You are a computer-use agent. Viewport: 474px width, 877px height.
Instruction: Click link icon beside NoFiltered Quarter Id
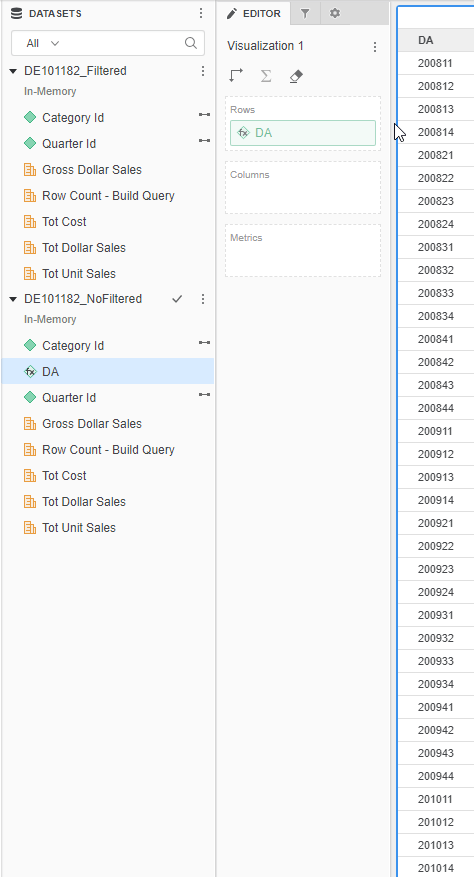coord(204,394)
